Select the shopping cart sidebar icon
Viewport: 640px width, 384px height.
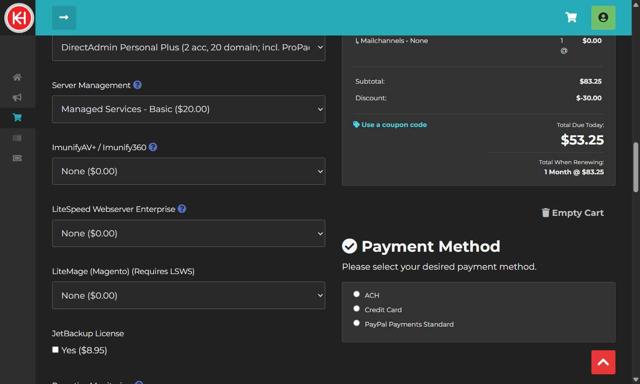(17, 118)
